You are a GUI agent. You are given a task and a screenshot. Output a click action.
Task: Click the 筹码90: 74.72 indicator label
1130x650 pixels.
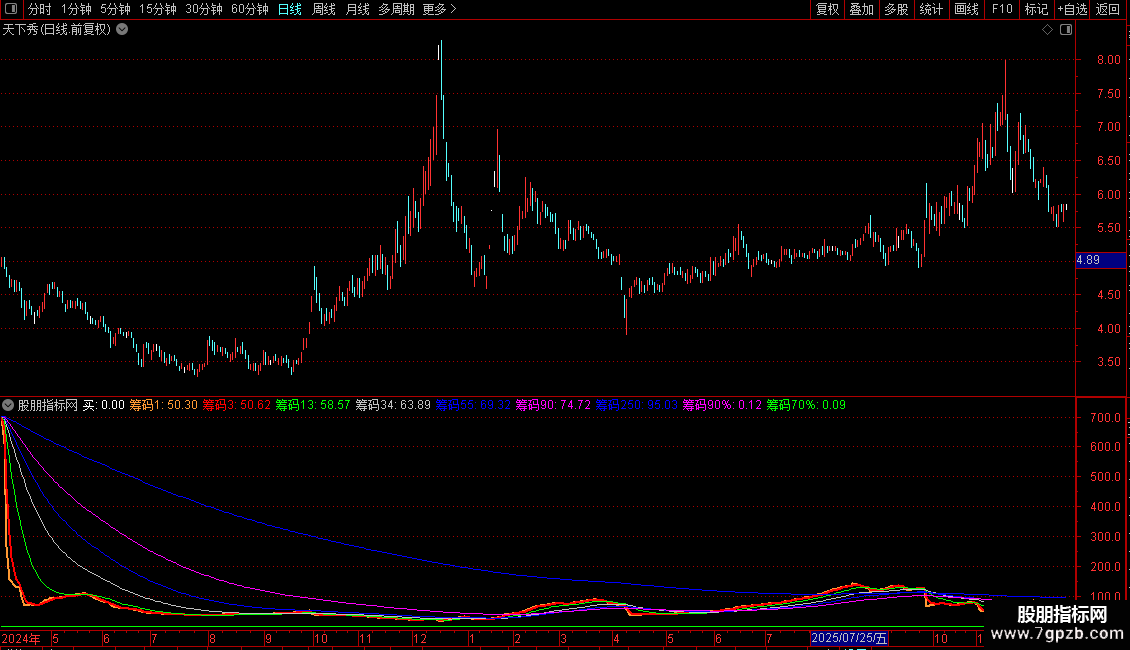tap(553, 405)
